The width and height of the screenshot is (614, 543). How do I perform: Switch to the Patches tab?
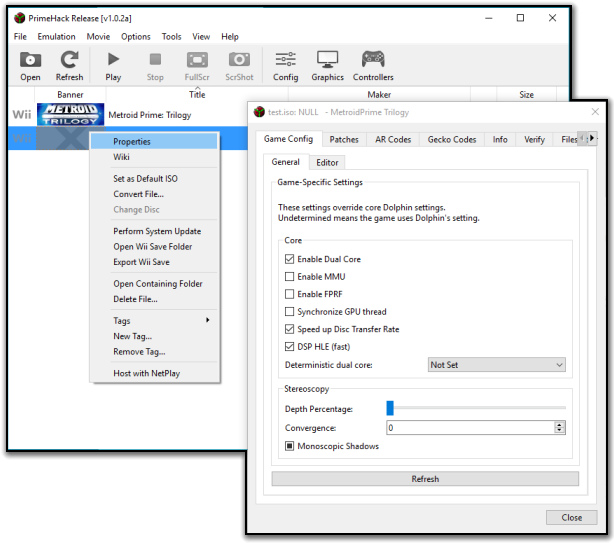tap(344, 139)
